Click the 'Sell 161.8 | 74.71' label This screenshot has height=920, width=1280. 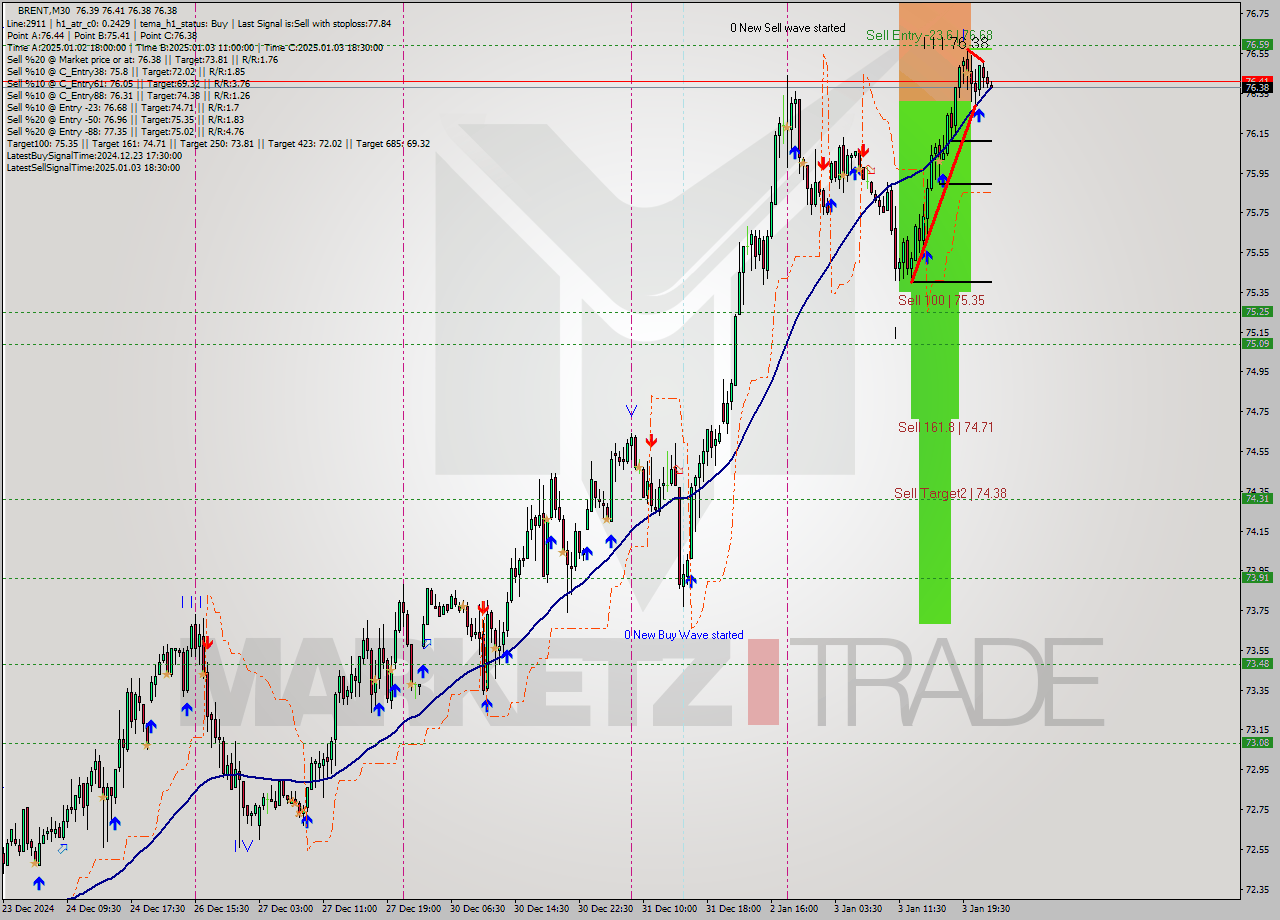click(945, 427)
